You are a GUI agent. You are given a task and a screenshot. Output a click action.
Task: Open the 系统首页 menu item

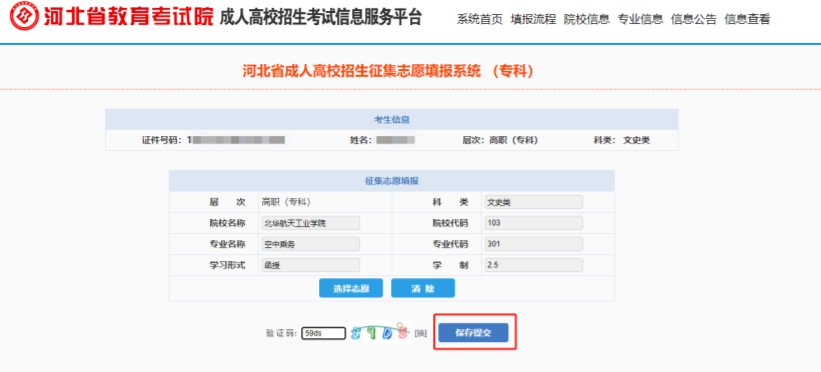(480, 20)
